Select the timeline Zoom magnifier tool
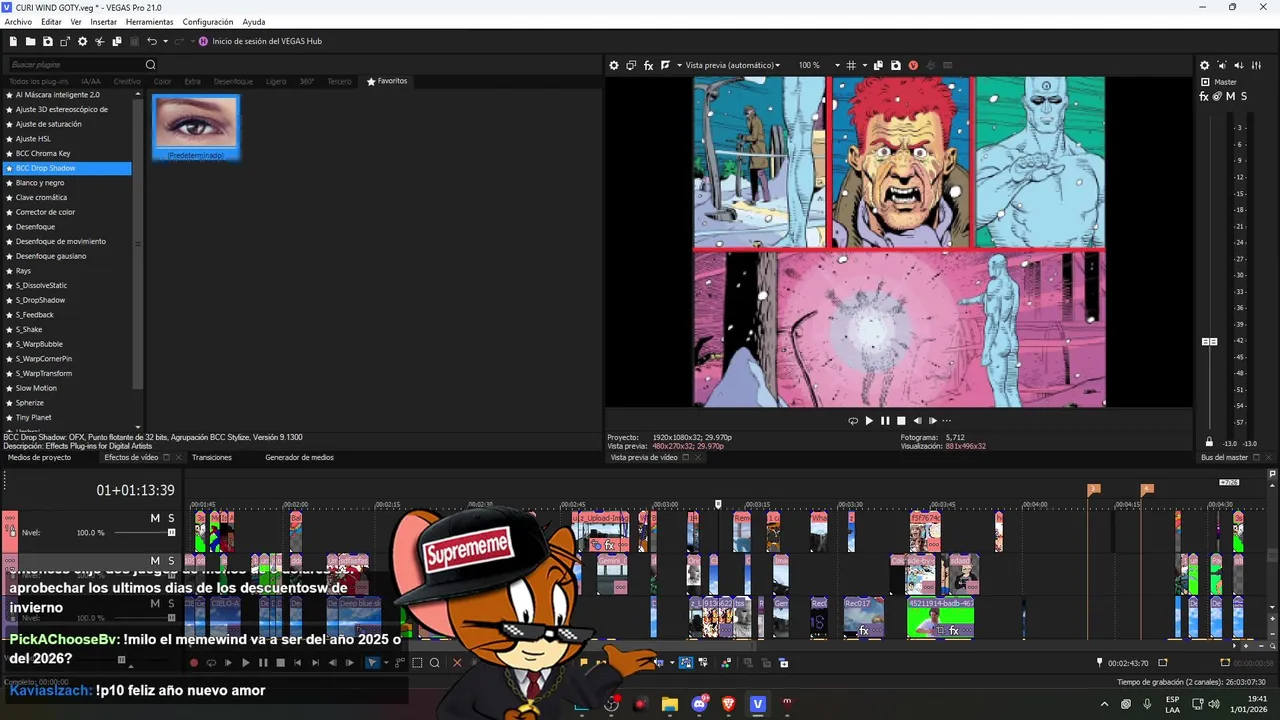1280x720 pixels. [x=435, y=663]
